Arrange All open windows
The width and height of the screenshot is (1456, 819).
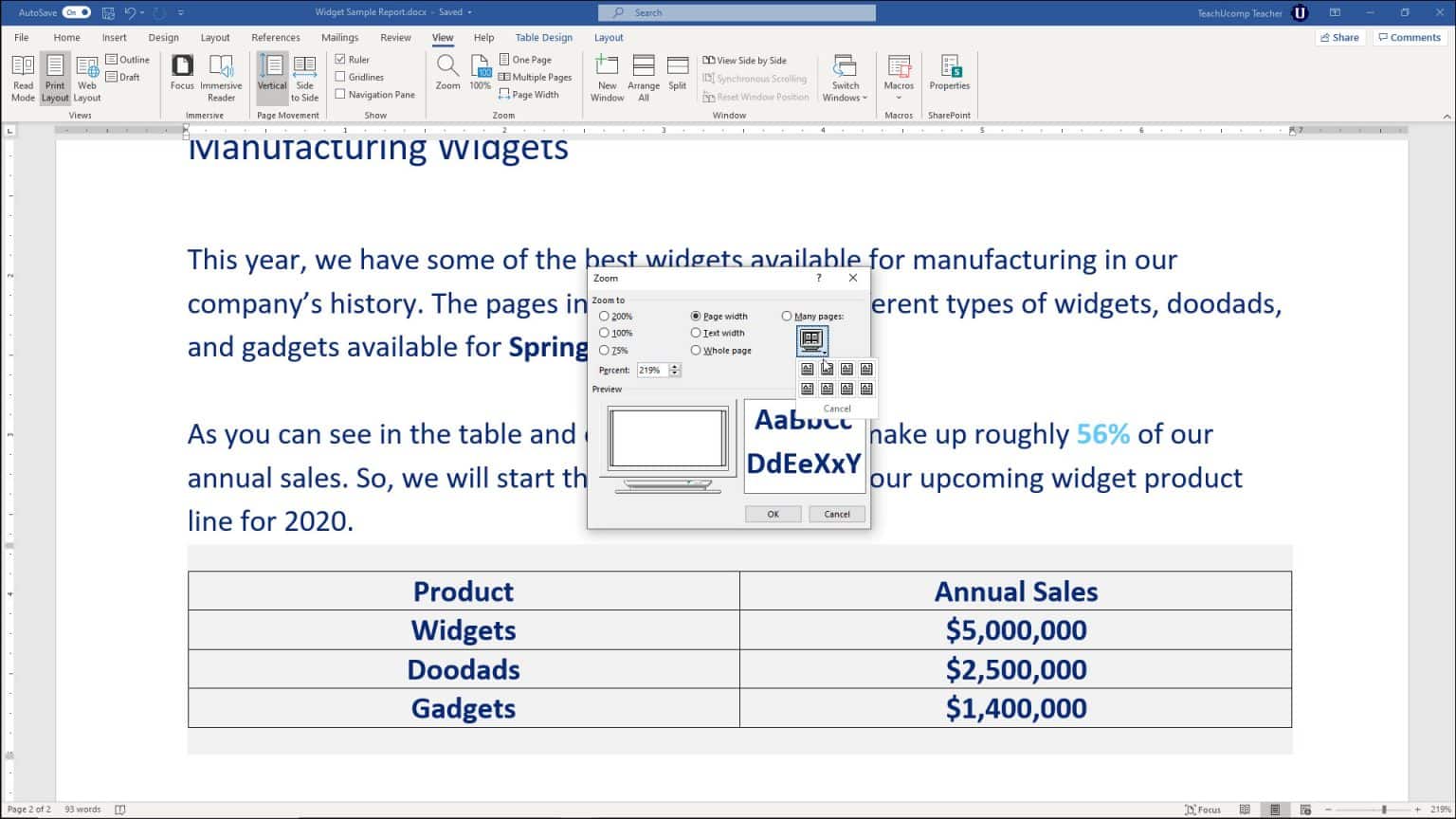click(x=643, y=78)
